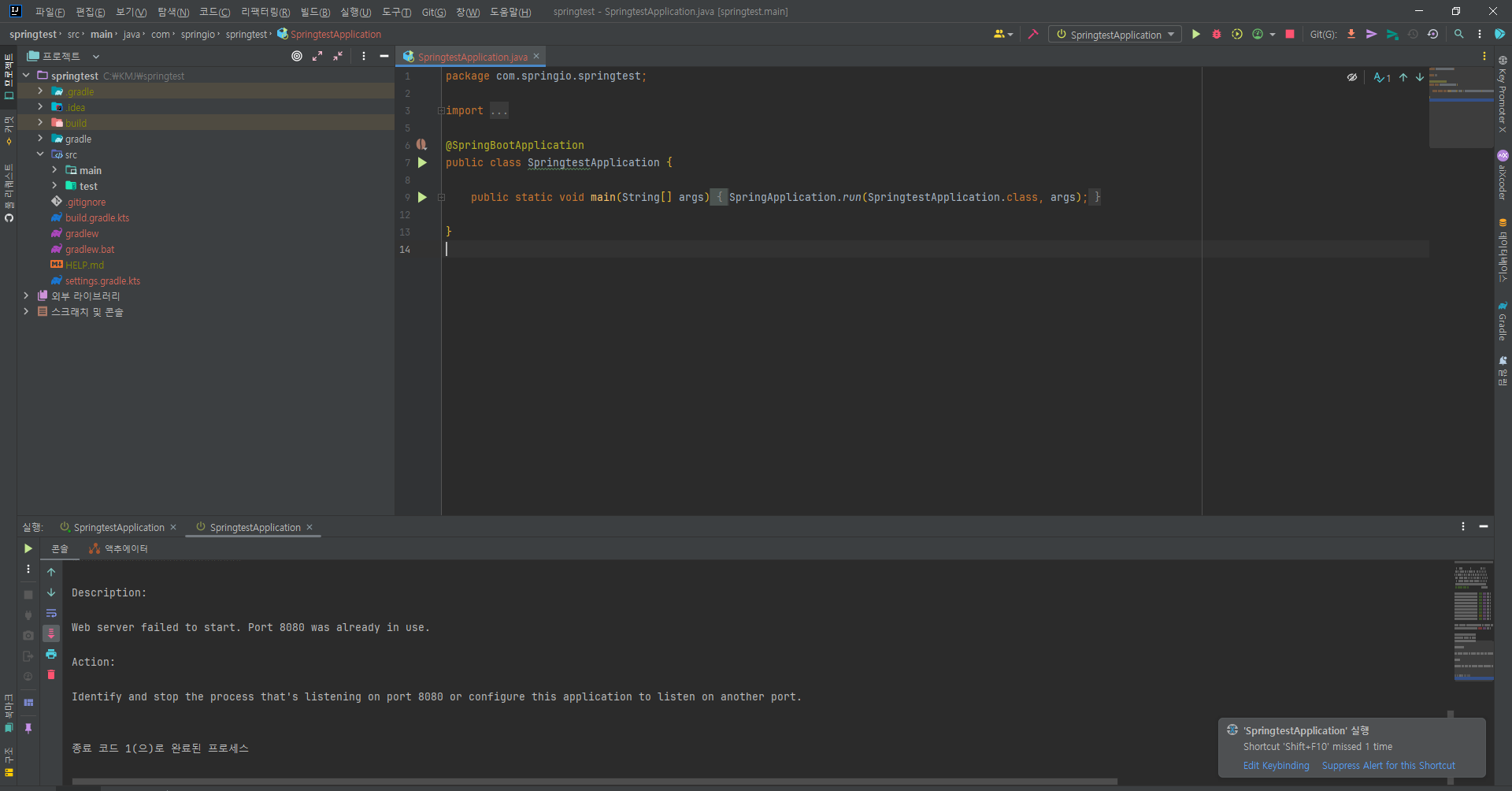Screen dimensions: 1512x791
Task: Select SpringtestApplication.java editor tab
Action: (x=471, y=57)
